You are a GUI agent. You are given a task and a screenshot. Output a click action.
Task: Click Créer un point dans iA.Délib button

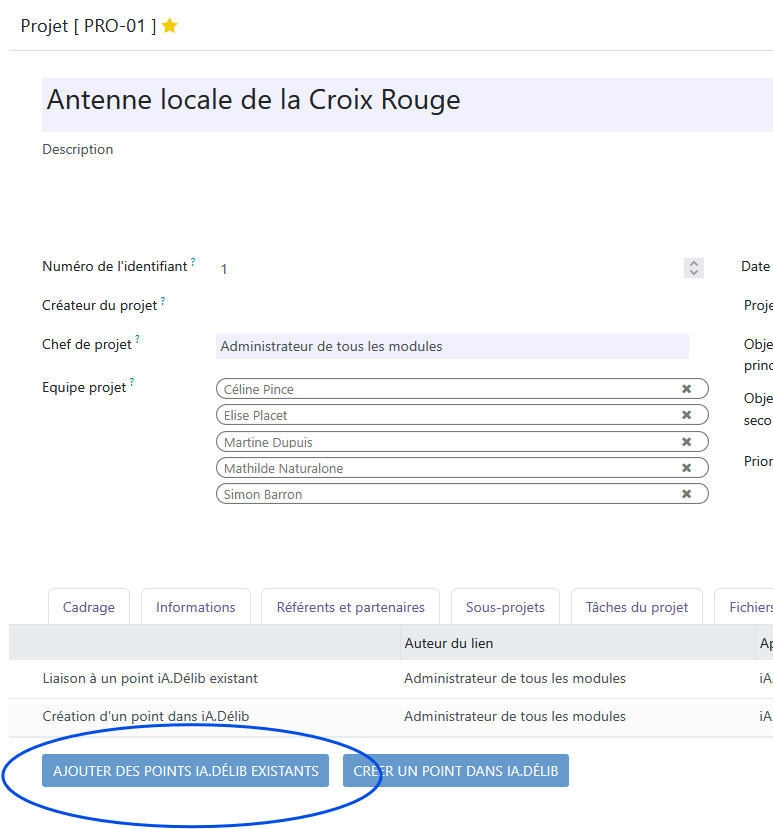tap(456, 771)
